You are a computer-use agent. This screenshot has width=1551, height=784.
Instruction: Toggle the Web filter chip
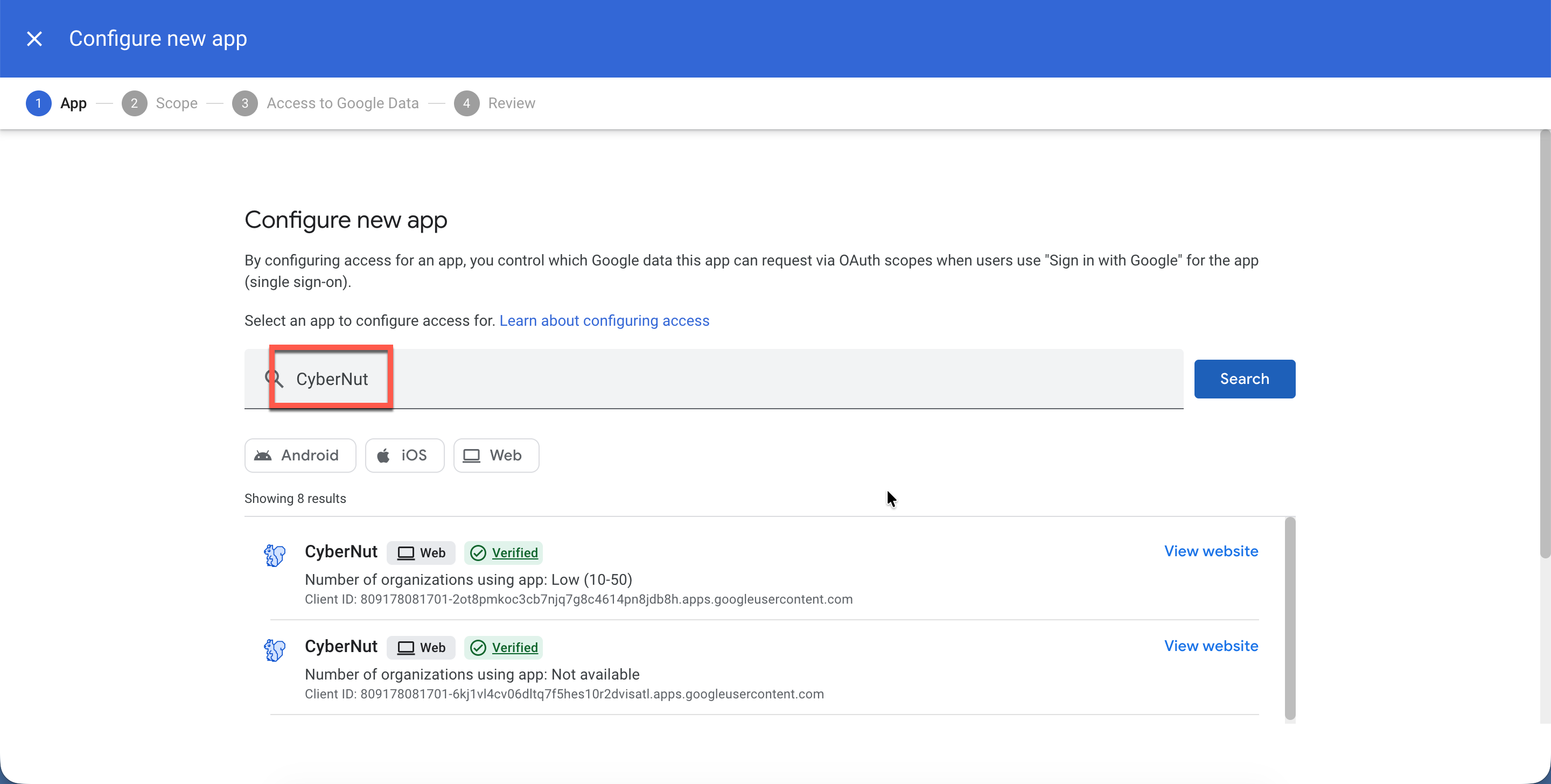(x=495, y=455)
